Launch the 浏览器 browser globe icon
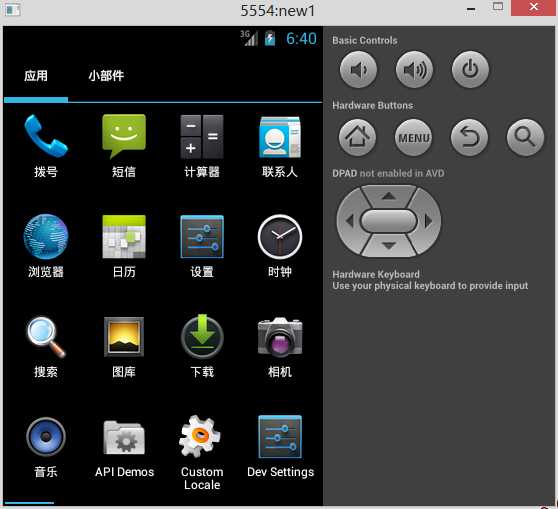 tap(46, 236)
